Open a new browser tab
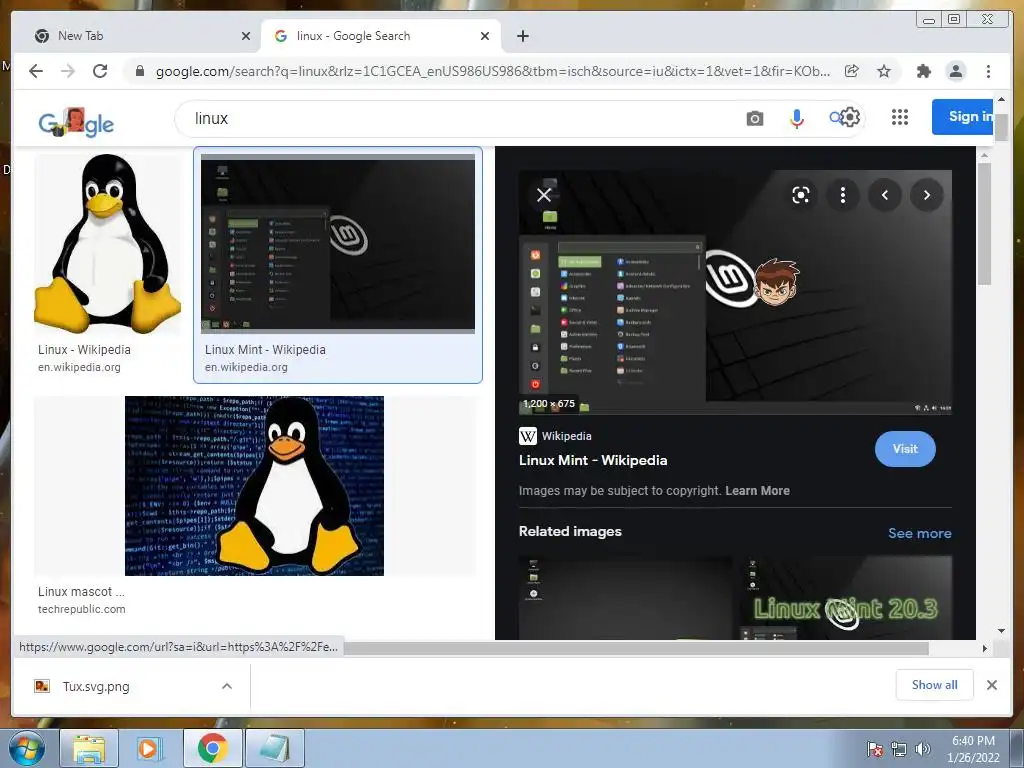 pyautogui.click(x=522, y=36)
